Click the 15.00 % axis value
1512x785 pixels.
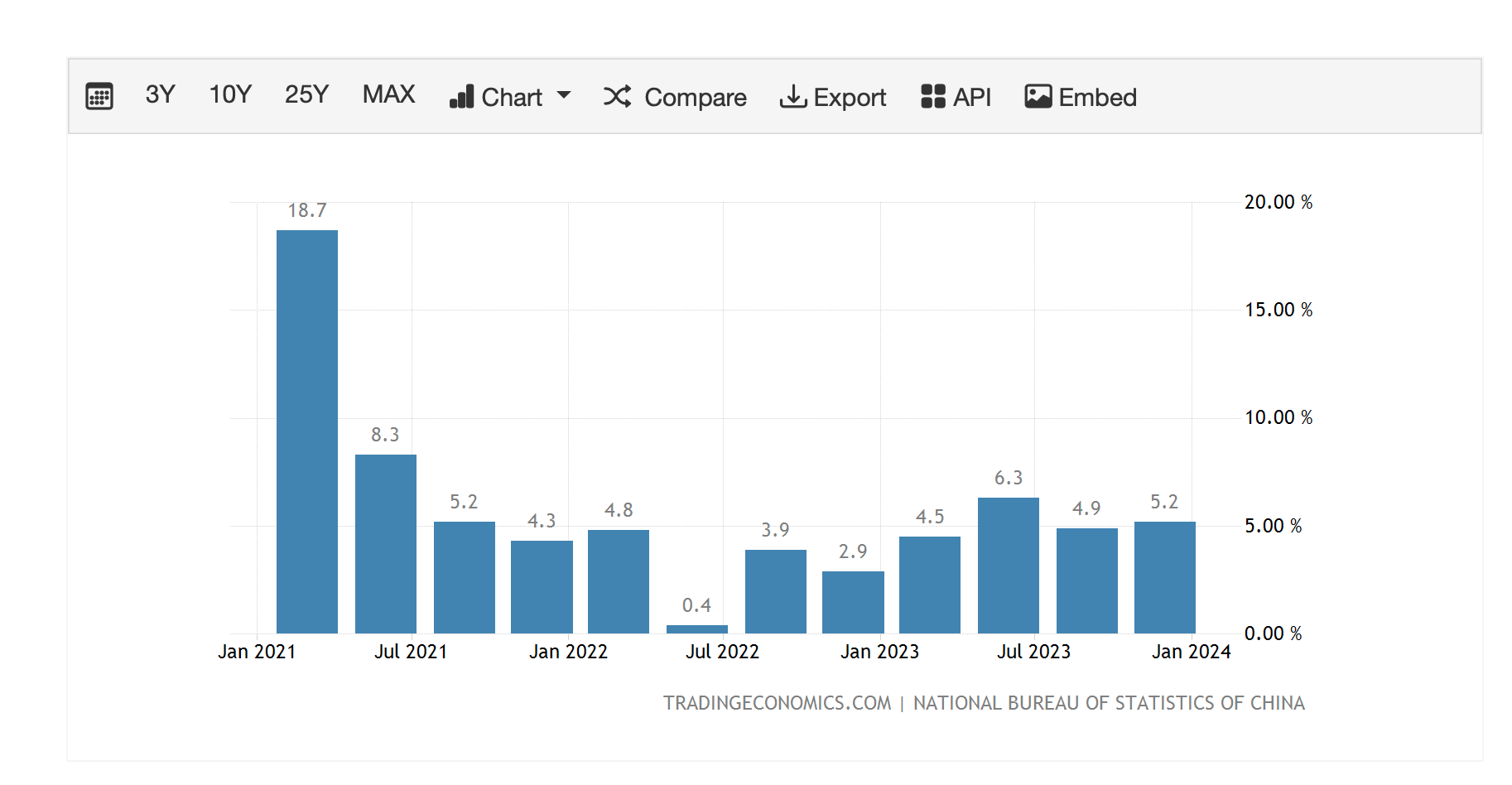[1278, 310]
